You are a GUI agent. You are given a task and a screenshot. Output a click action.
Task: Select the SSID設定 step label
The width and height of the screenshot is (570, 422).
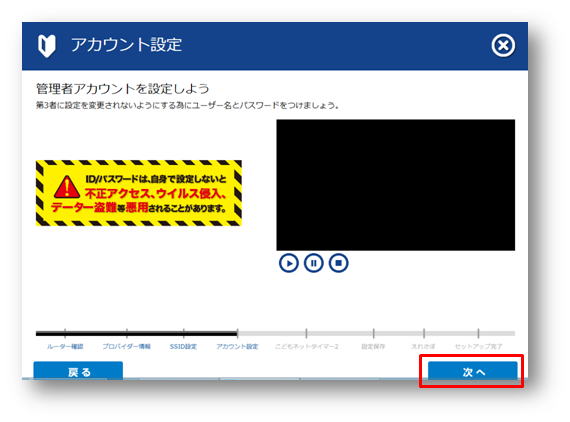pos(183,347)
